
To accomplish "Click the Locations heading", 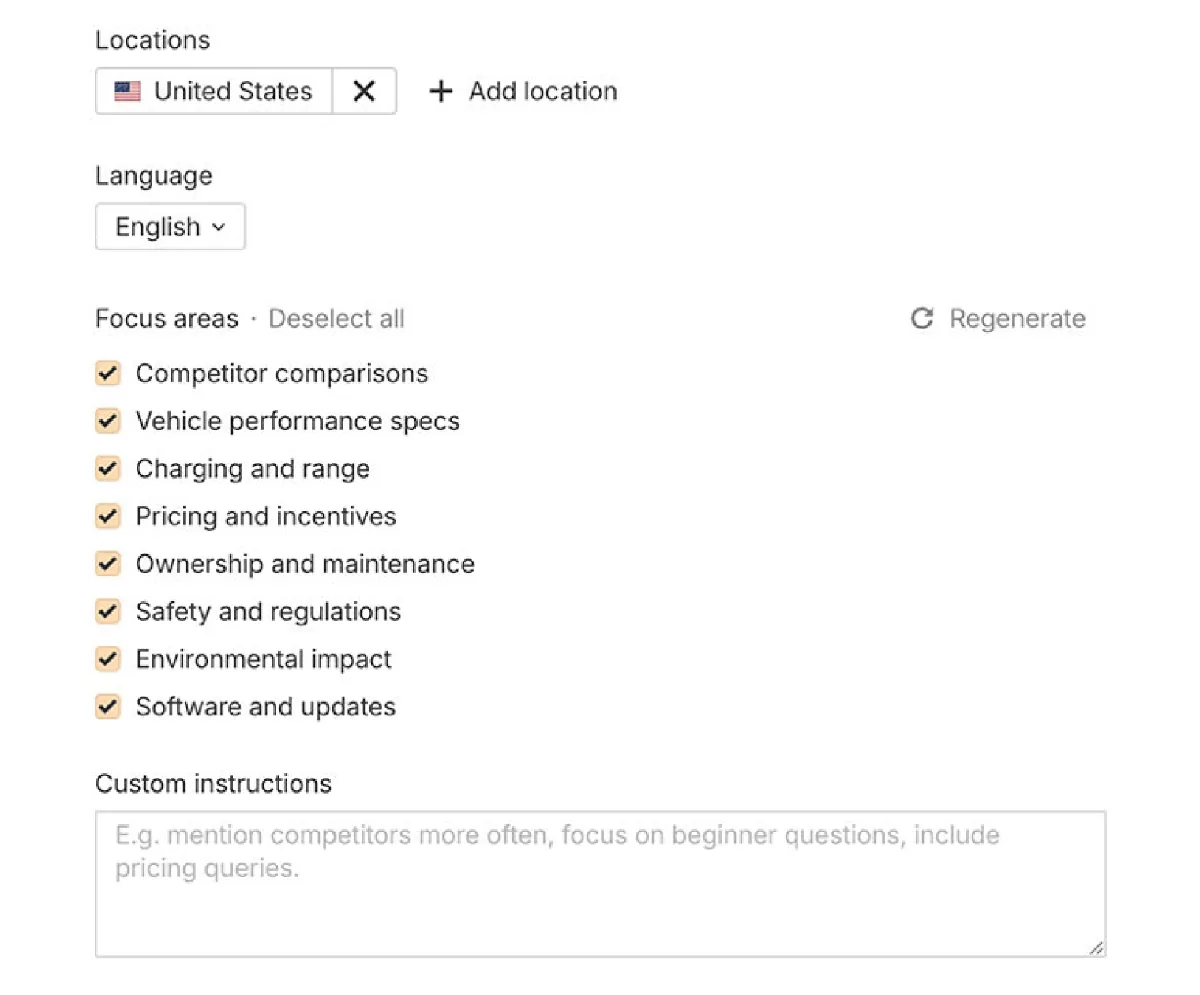I will [x=153, y=40].
